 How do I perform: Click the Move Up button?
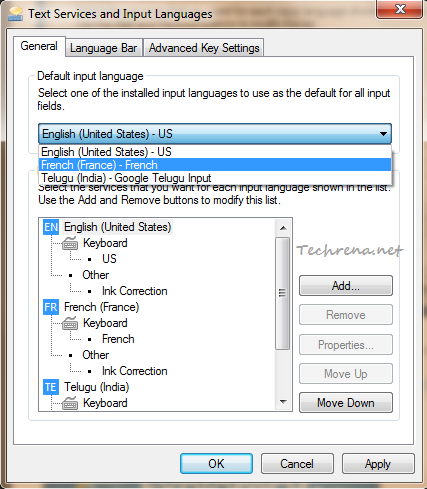pyautogui.click(x=346, y=374)
